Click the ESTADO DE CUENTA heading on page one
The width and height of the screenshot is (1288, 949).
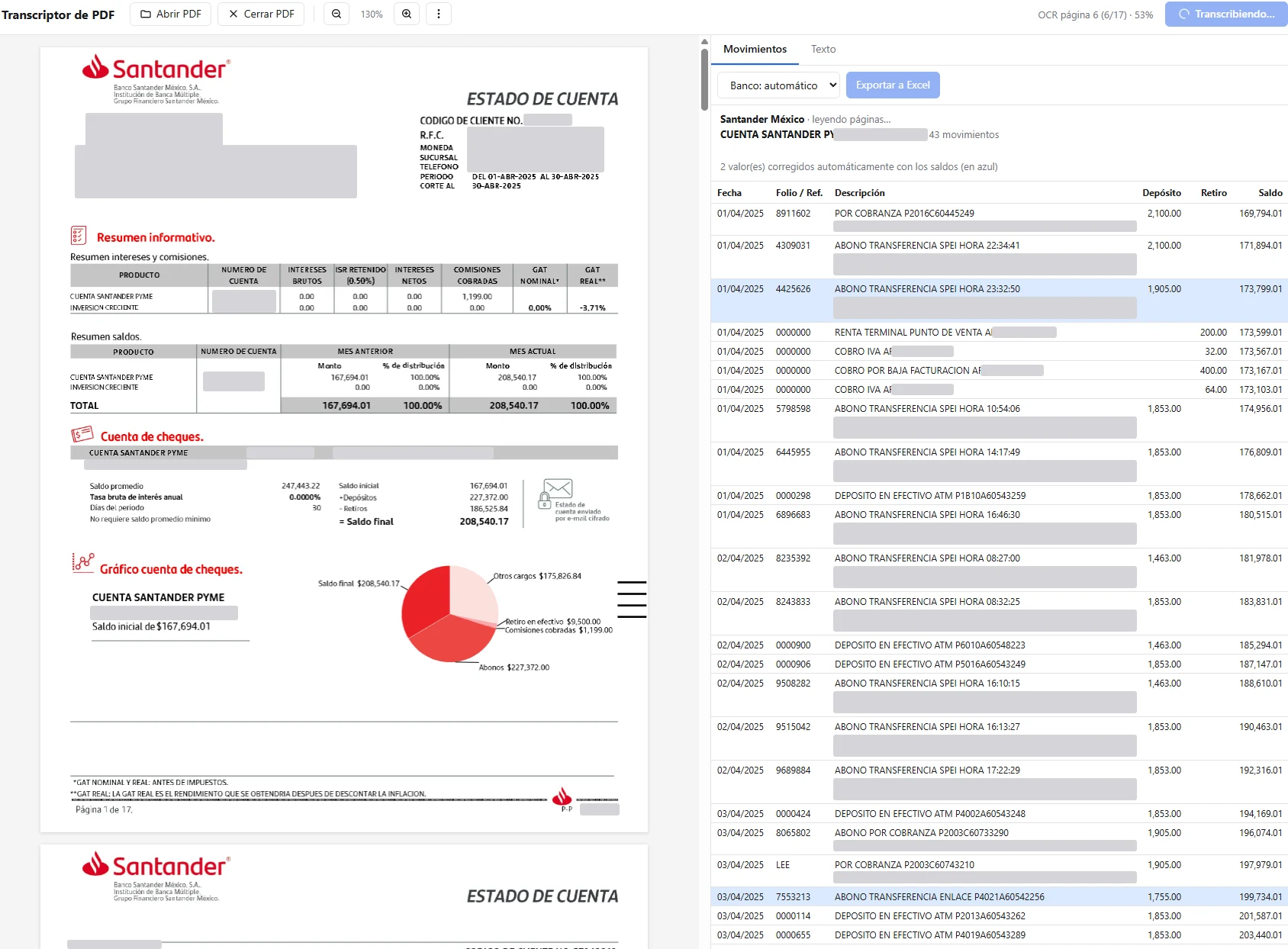pos(543,99)
